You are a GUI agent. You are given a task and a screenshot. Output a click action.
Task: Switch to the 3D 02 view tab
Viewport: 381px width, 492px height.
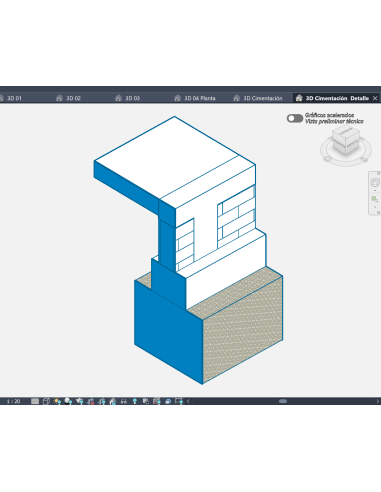tap(68, 98)
